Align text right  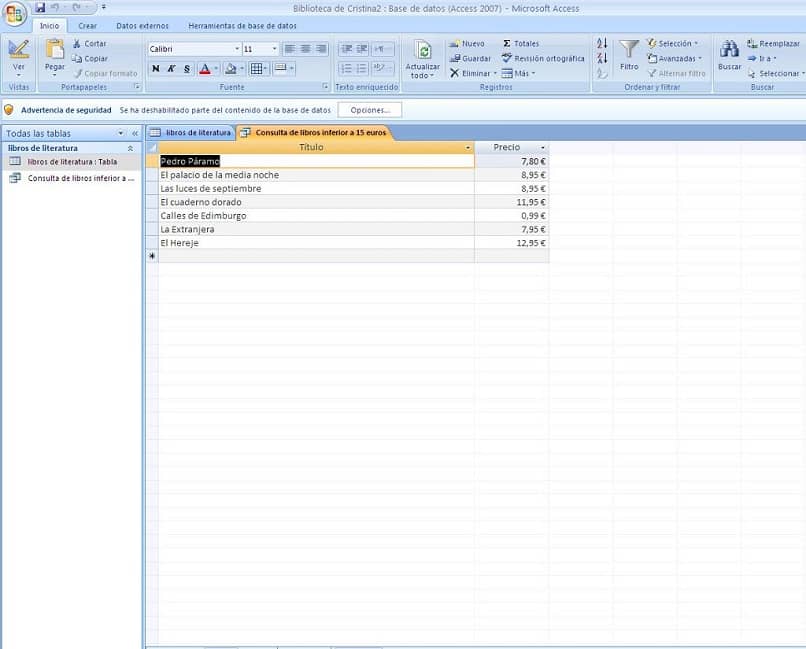coord(321,49)
